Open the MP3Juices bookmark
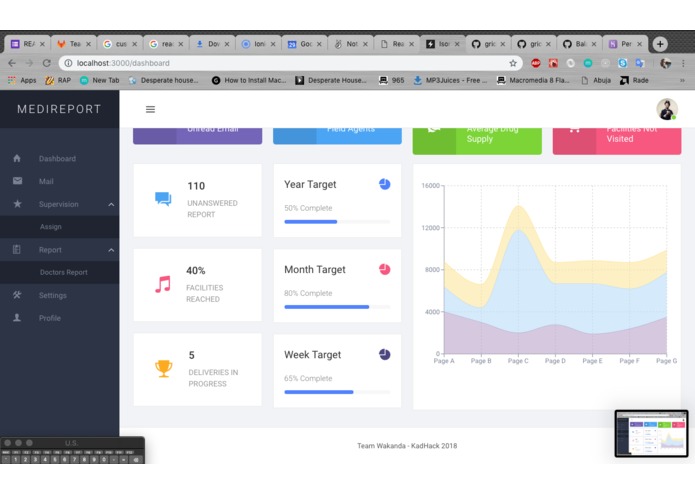This screenshot has width=695, height=494. pyautogui.click(x=450, y=80)
